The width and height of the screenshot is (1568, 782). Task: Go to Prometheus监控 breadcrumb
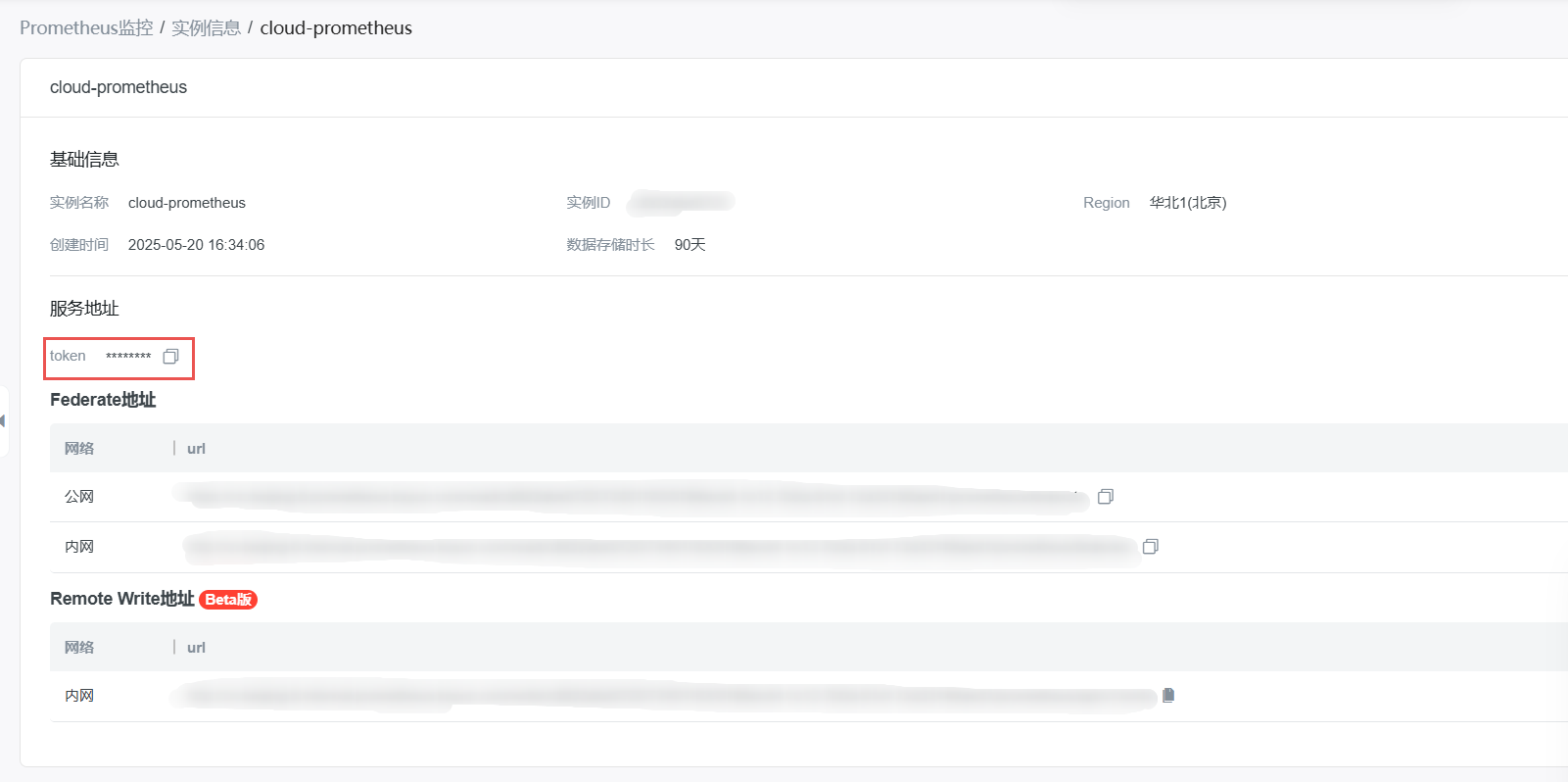coord(86,28)
